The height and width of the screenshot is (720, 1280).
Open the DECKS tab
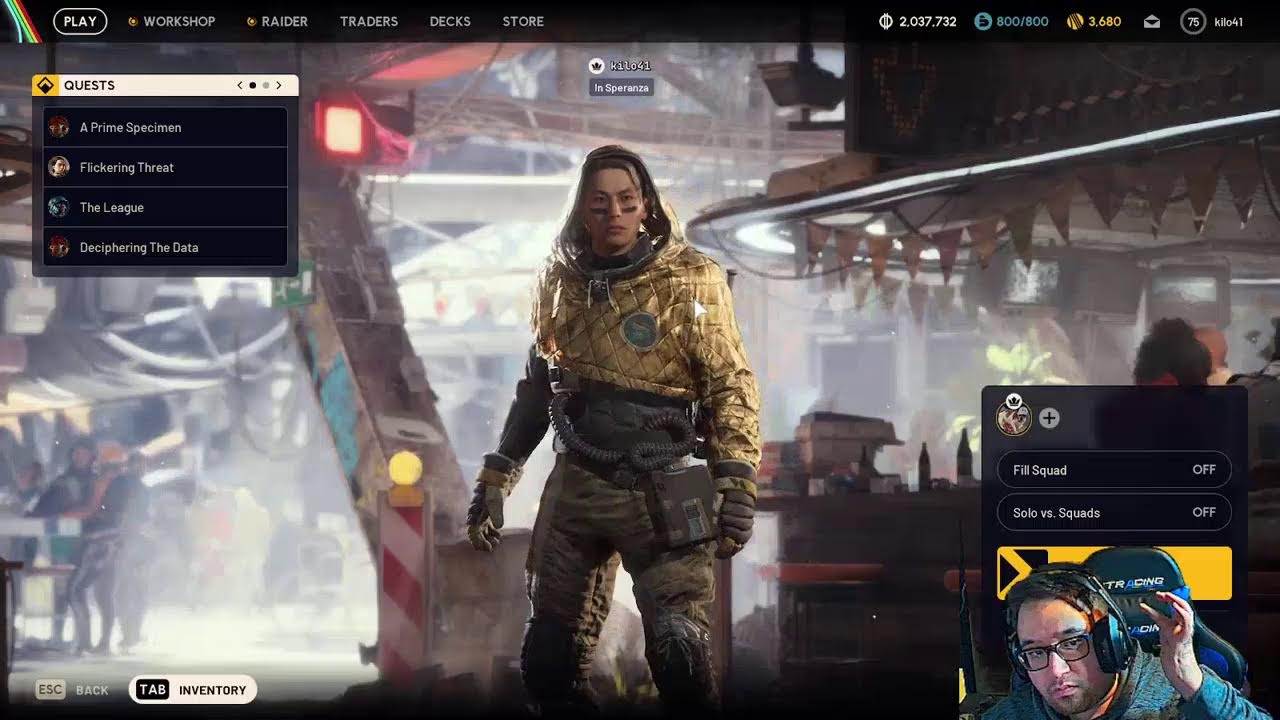(x=450, y=21)
